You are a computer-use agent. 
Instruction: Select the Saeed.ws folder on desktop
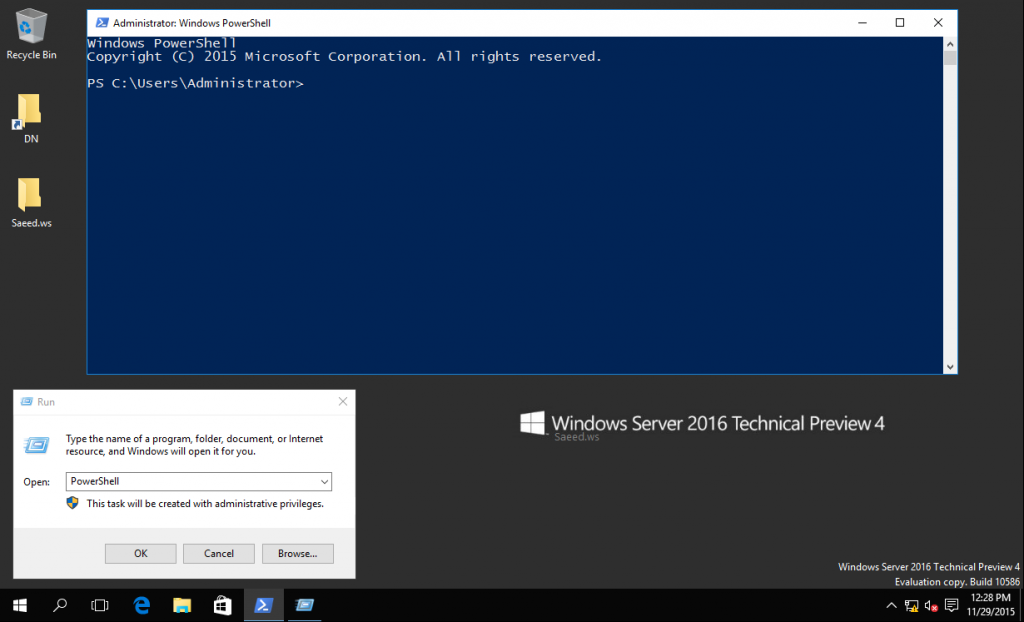pyautogui.click(x=31, y=203)
